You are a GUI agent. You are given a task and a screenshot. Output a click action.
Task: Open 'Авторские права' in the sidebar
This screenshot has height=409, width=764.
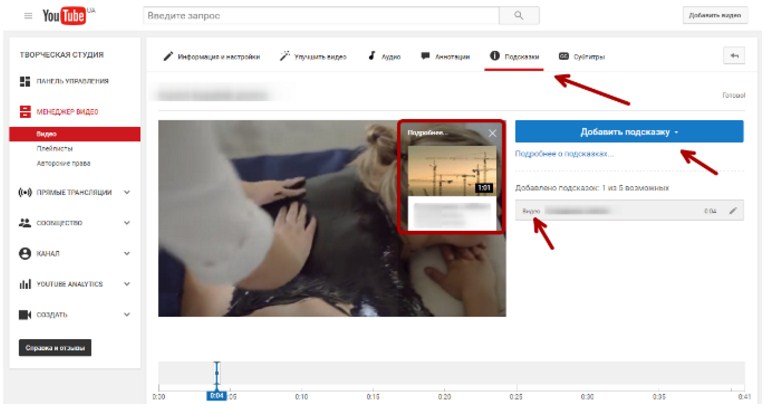pyautogui.click(x=63, y=163)
